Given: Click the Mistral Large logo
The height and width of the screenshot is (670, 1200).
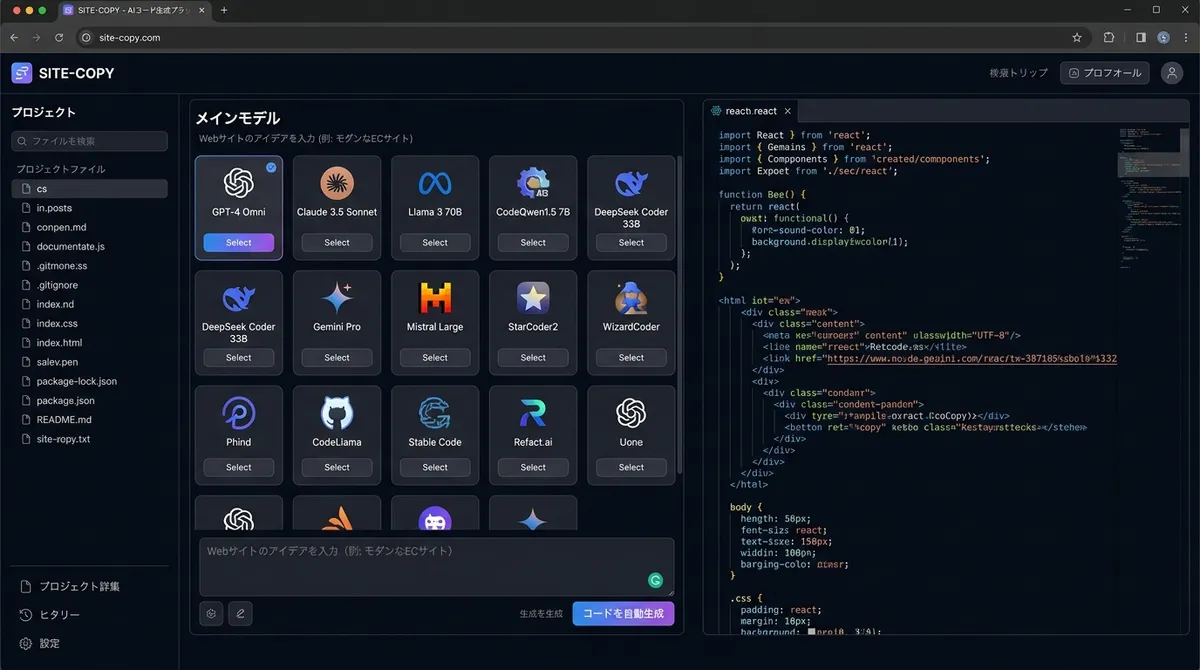Looking at the screenshot, I should pyautogui.click(x=435, y=298).
